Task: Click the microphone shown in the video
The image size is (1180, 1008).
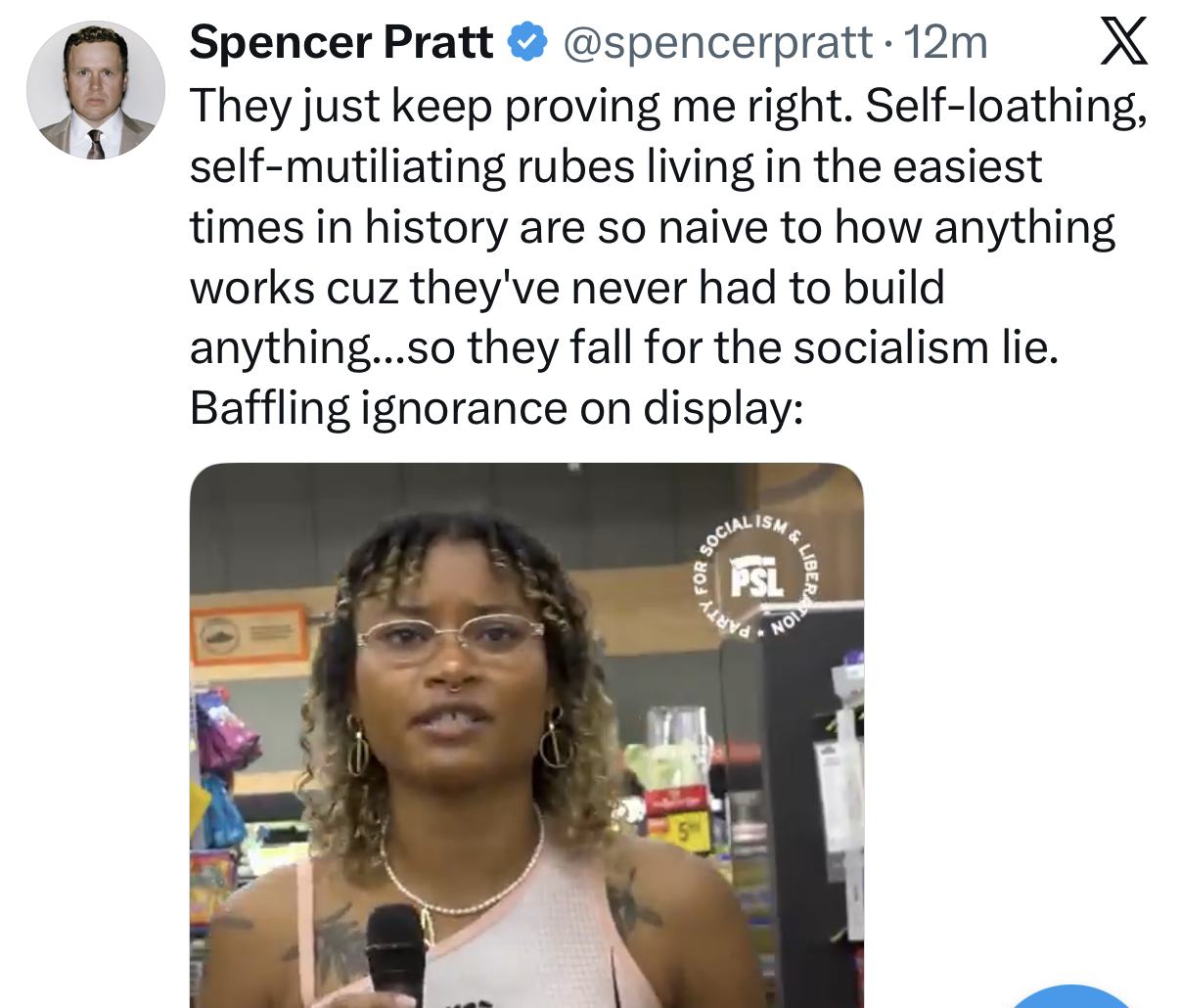Action: [396, 954]
